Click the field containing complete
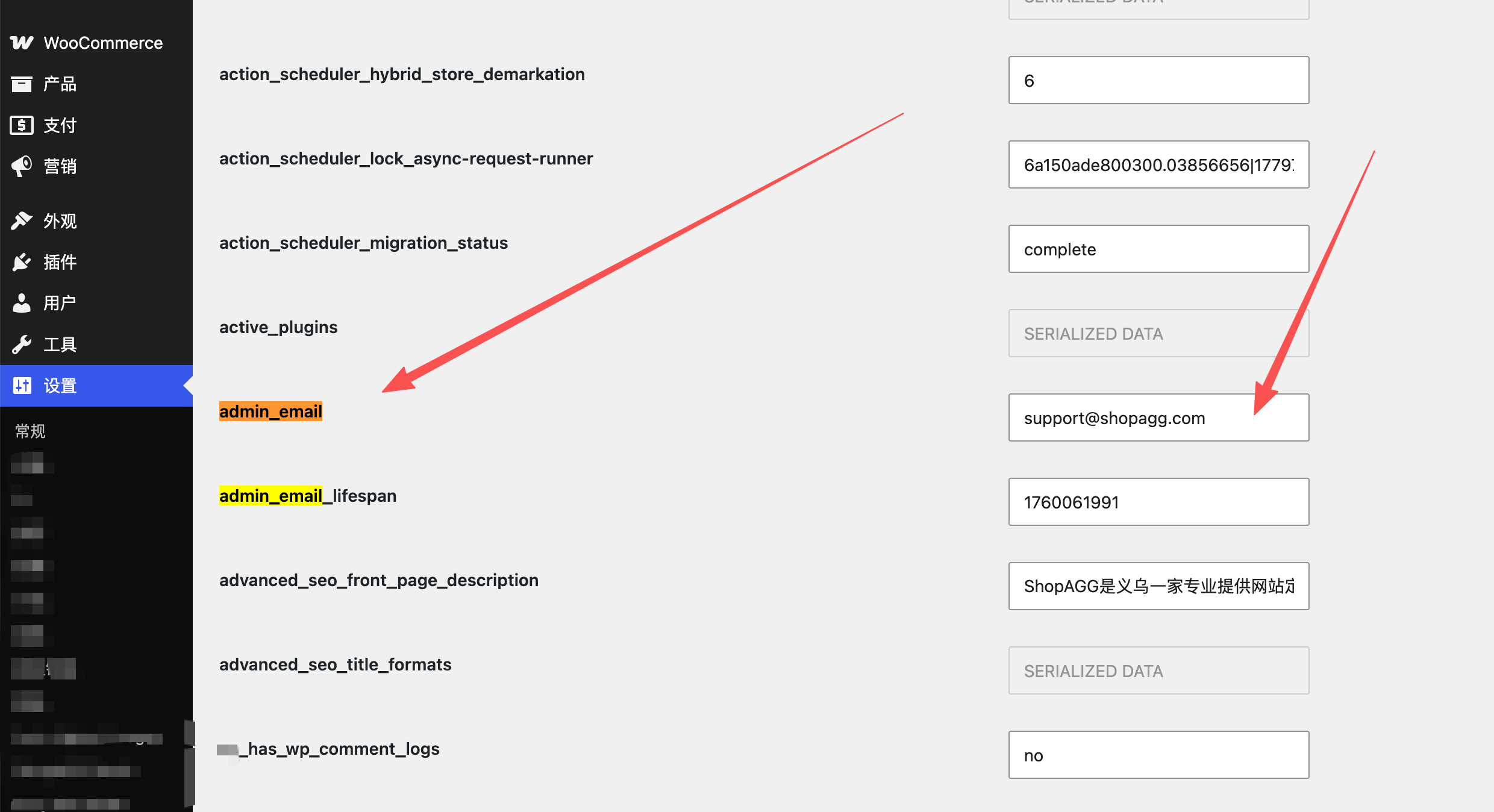This screenshot has width=1494, height=812. tap(1158, 249)
